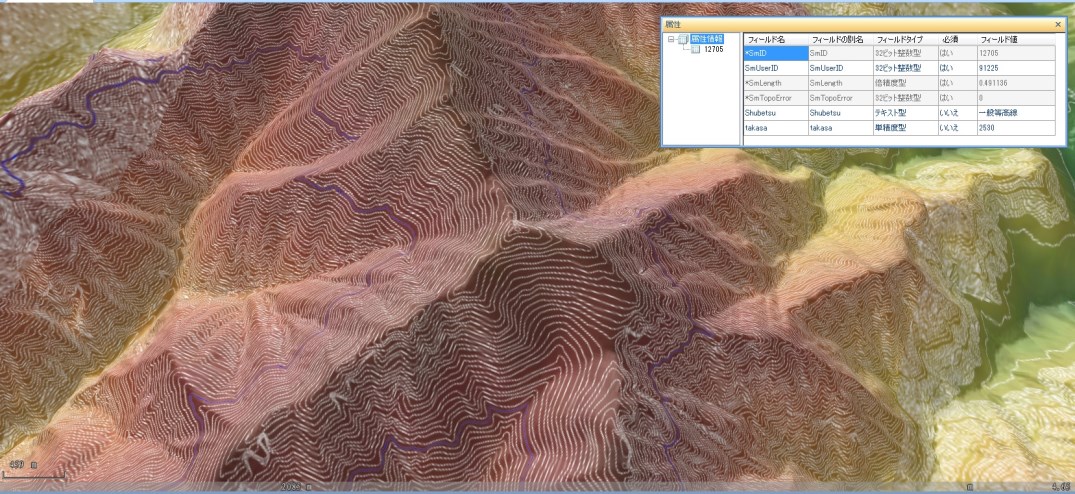Image resolution: width=1075 pixels, height=494 pixels.
Task: Select the 12705 tree item label
Action: point(714,49)
